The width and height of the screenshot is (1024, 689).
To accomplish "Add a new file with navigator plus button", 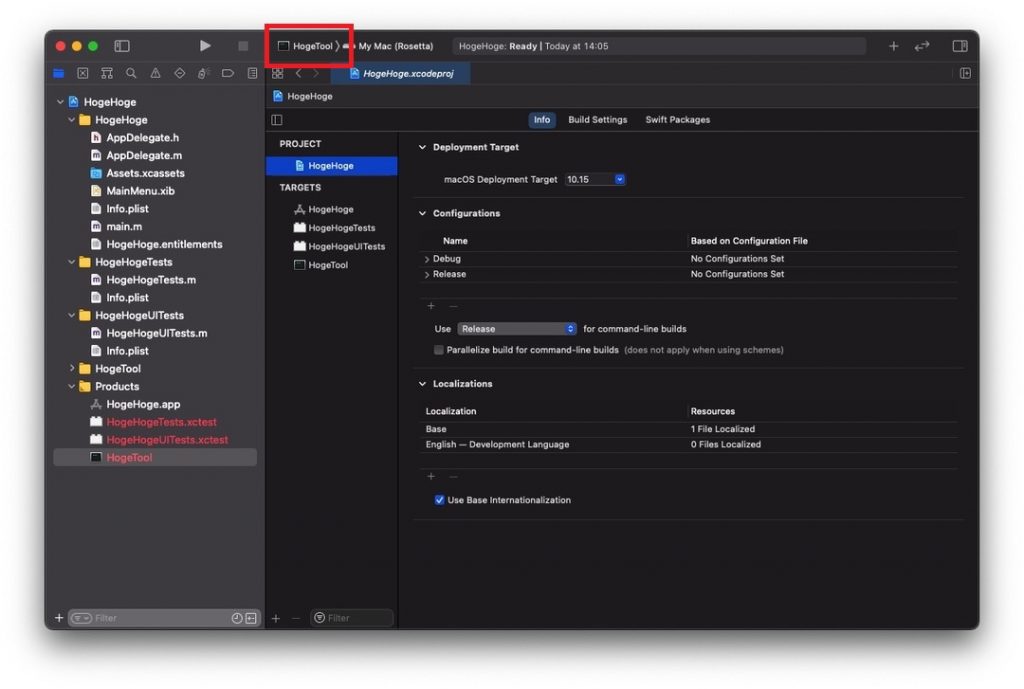I will (59, 618).
